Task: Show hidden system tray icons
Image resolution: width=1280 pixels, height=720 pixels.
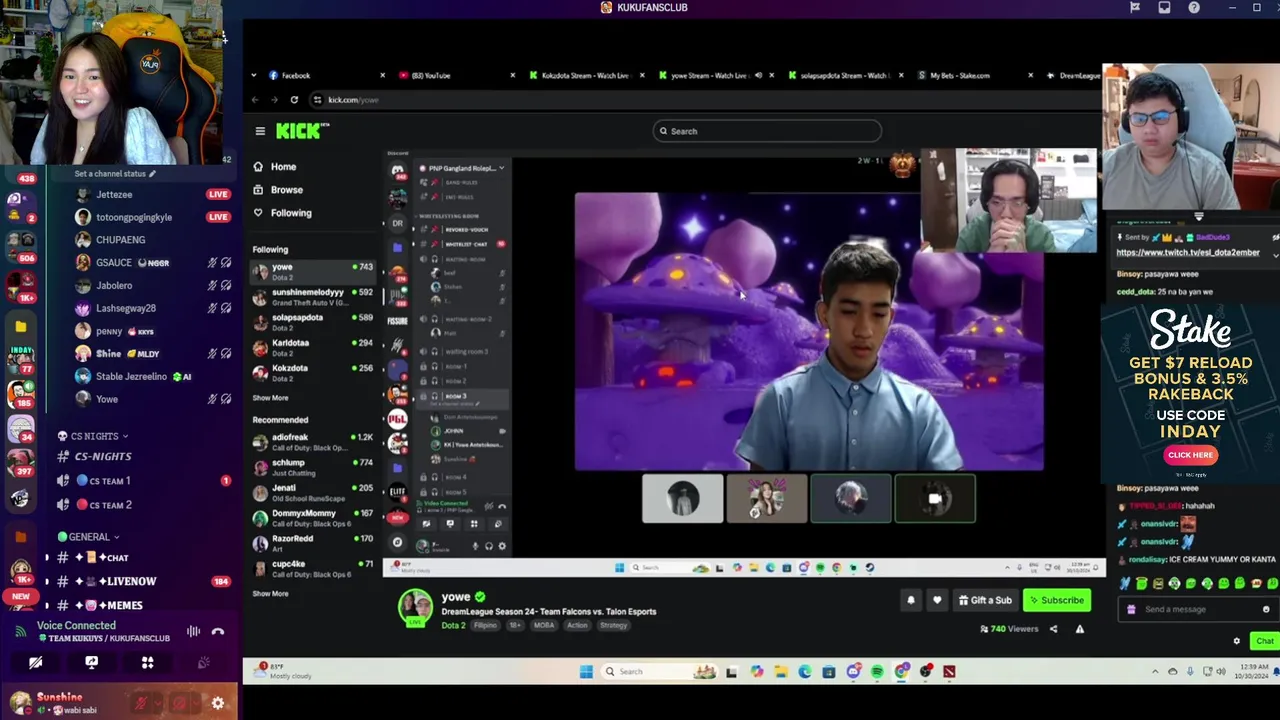Action: pos(1155,671)
